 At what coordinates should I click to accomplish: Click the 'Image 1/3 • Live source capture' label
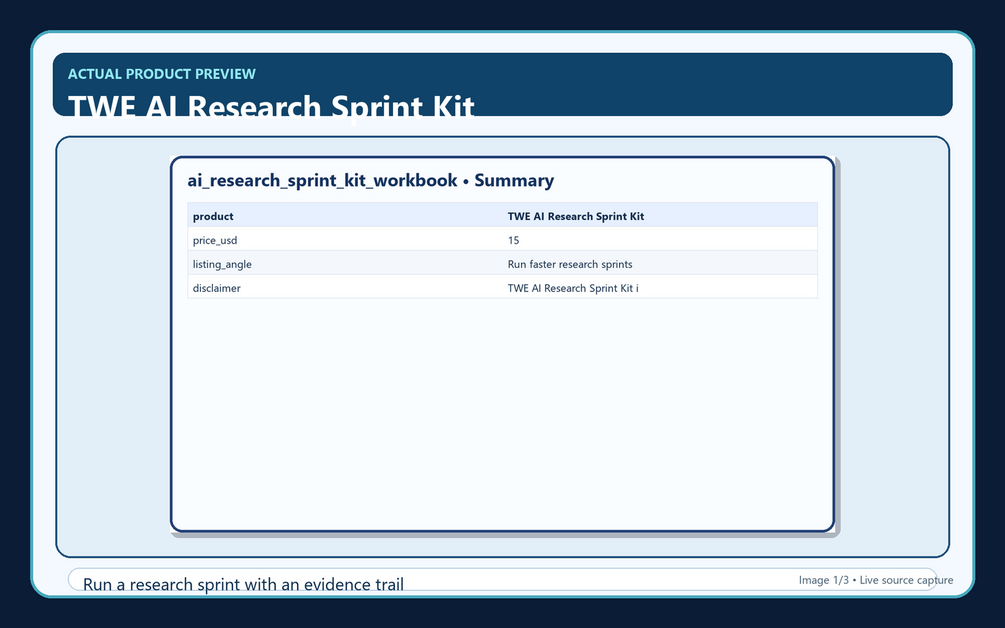[876, 580]
